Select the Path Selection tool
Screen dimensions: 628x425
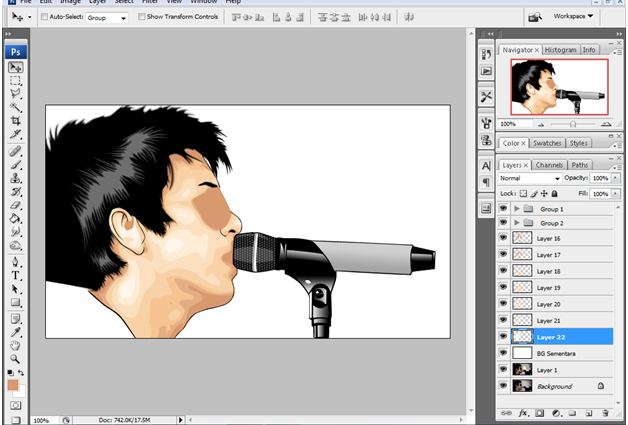[x=16, y=289]
